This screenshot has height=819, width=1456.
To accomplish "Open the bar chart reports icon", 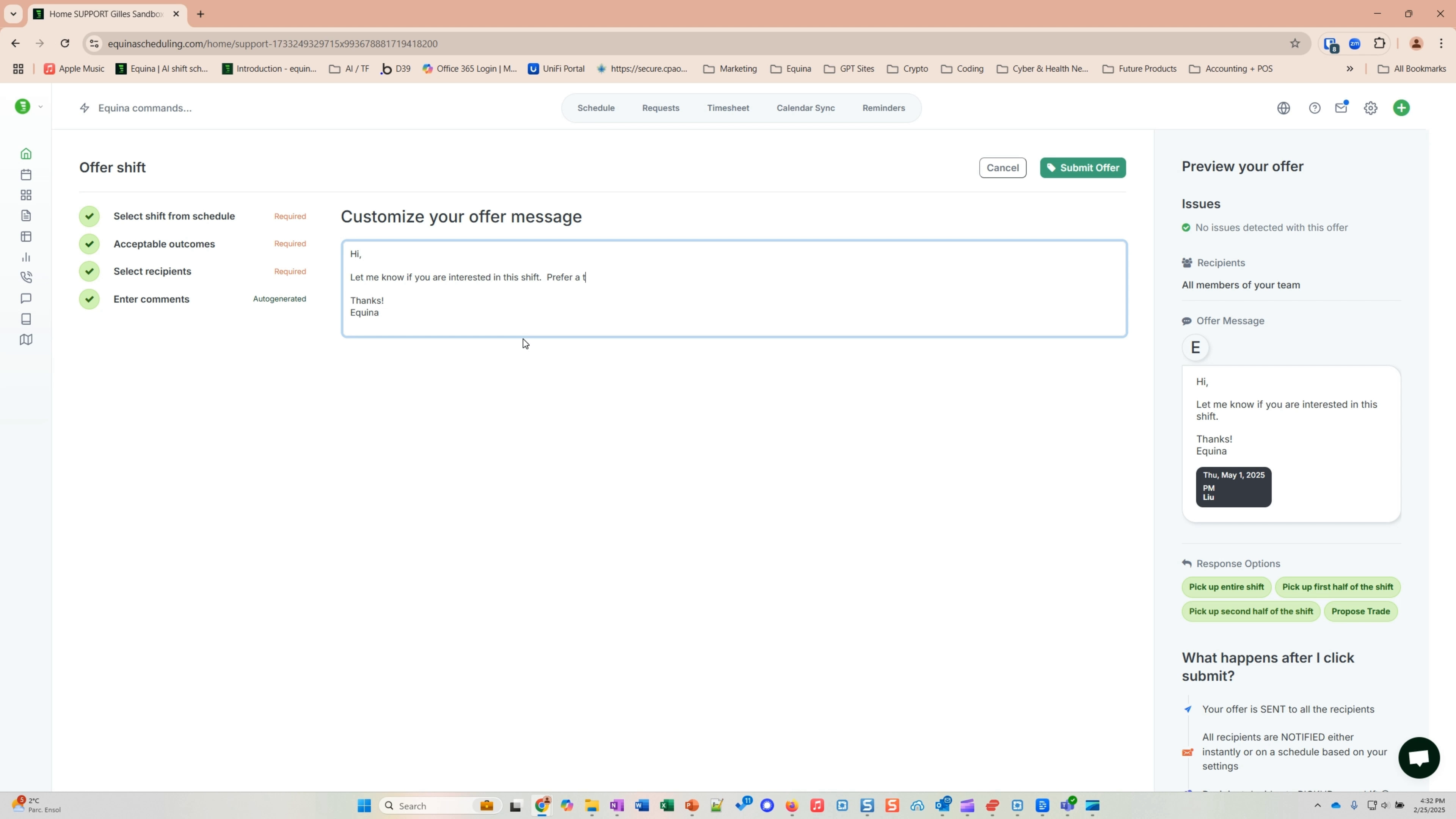I will pyautogui.click(x=25, y=257).
